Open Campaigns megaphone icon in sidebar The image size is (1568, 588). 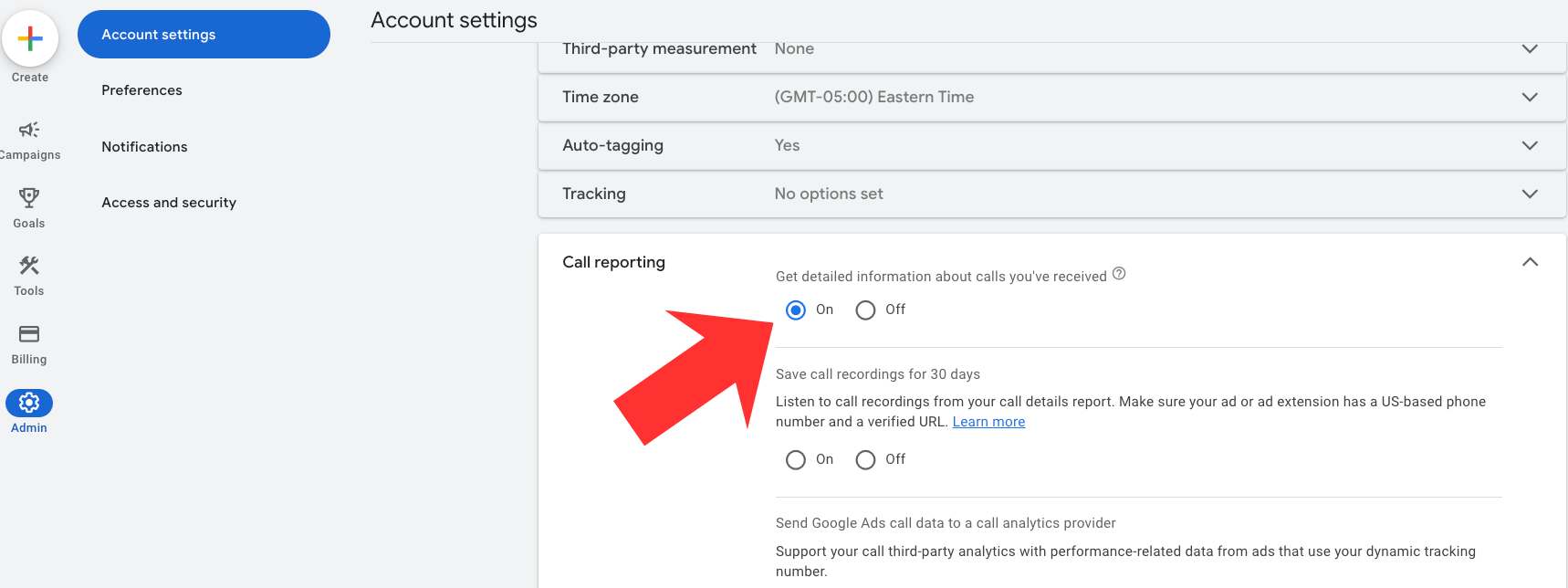(29, 130)
